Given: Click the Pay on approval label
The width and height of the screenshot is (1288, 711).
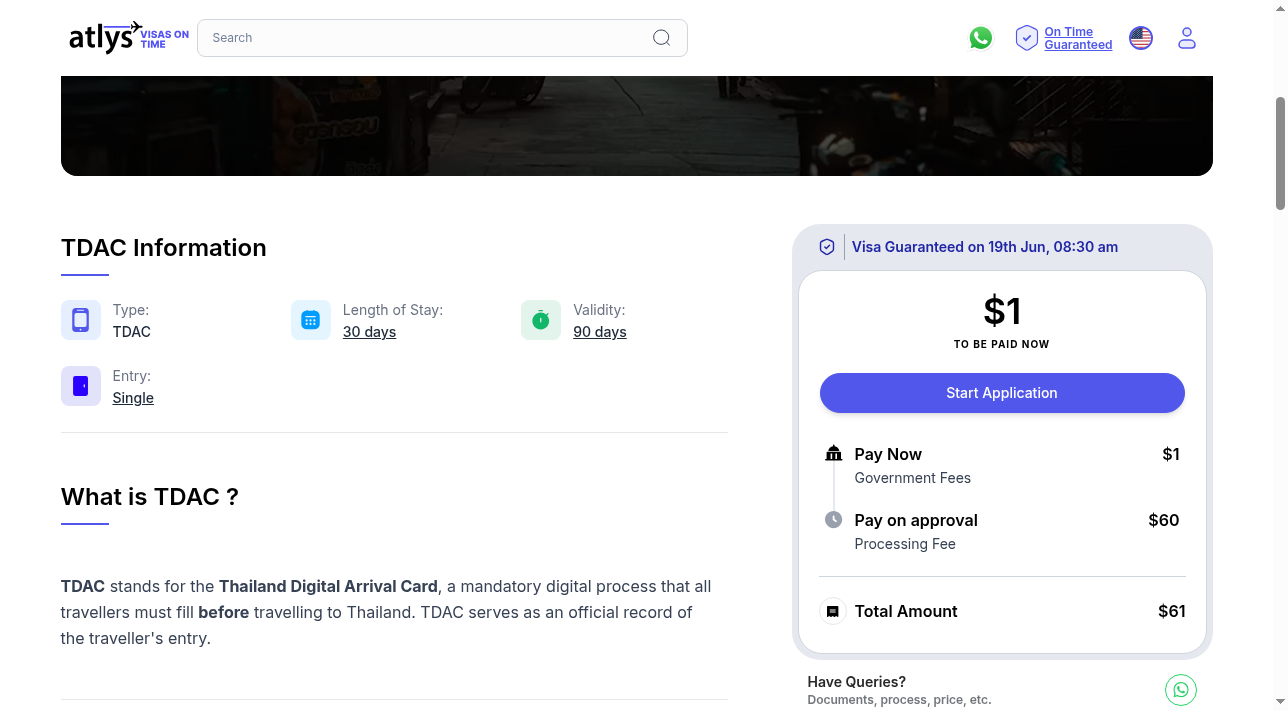Looking at the screenshot, I should point(916,520).
